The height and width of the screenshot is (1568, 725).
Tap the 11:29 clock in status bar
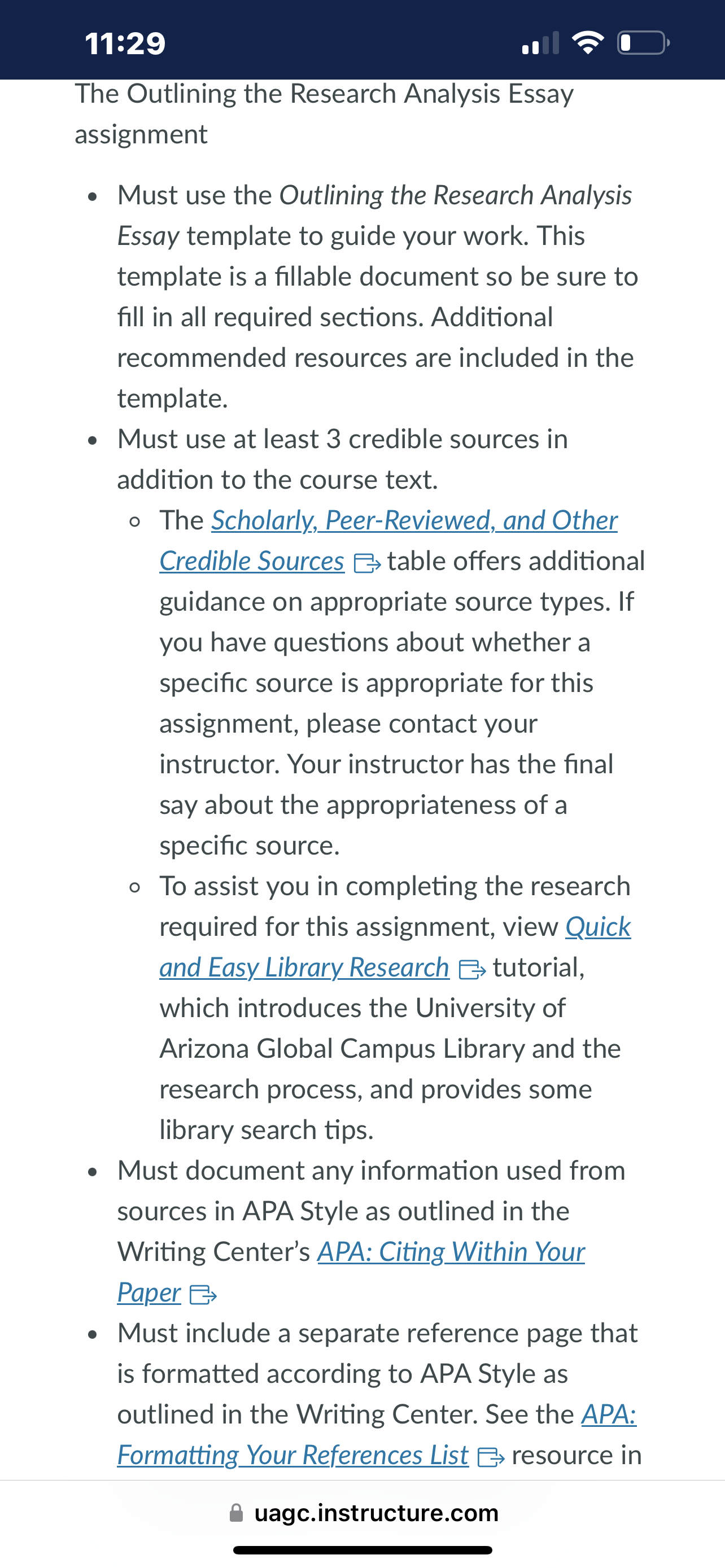(x=125, y=43)
